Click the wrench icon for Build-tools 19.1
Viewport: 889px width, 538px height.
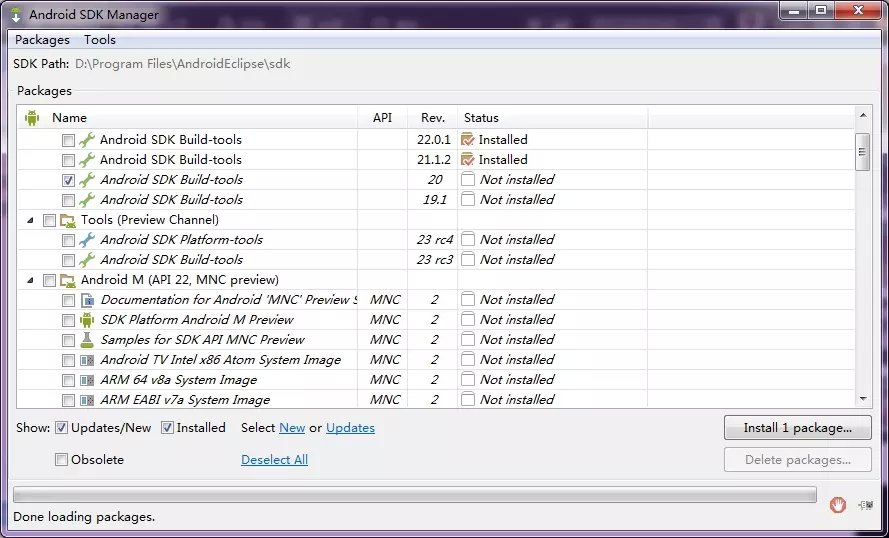87,200
